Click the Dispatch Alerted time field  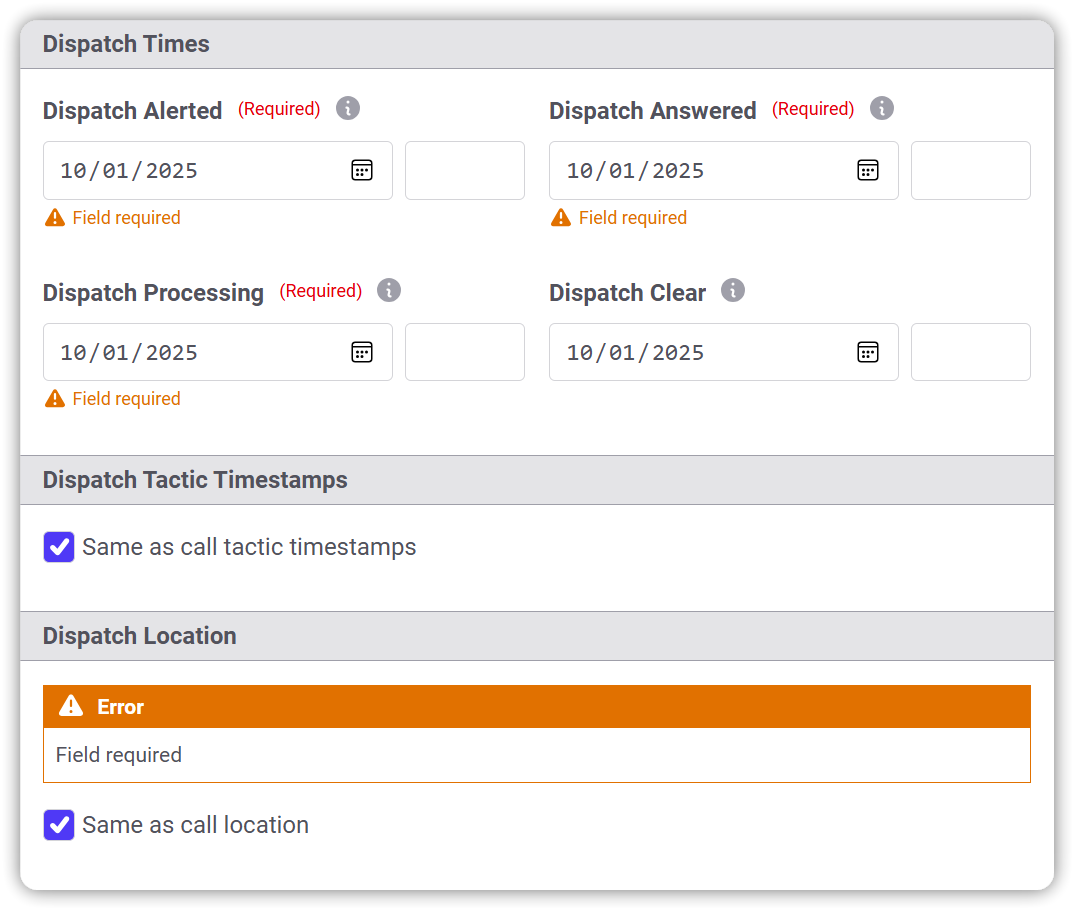[464, 170]
